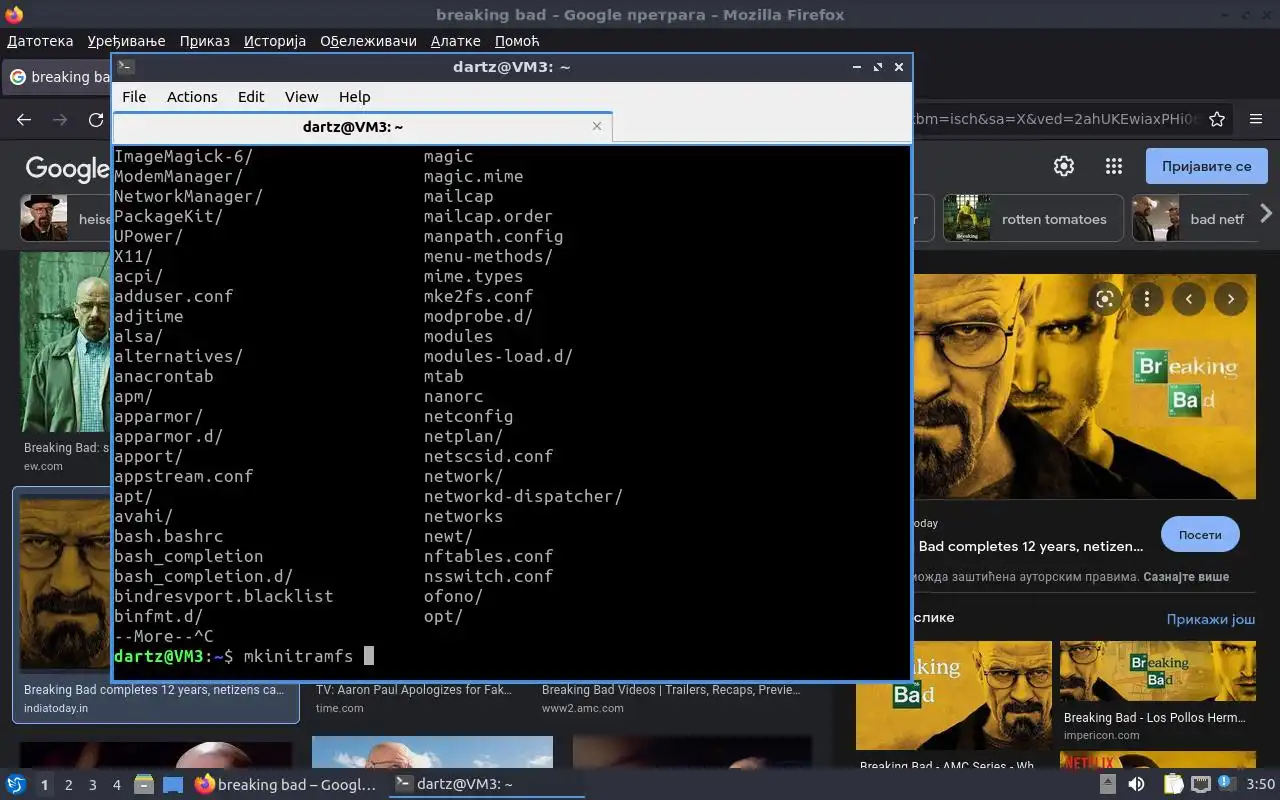Close the dartz@VM3 terminal tab

point(597,126)
